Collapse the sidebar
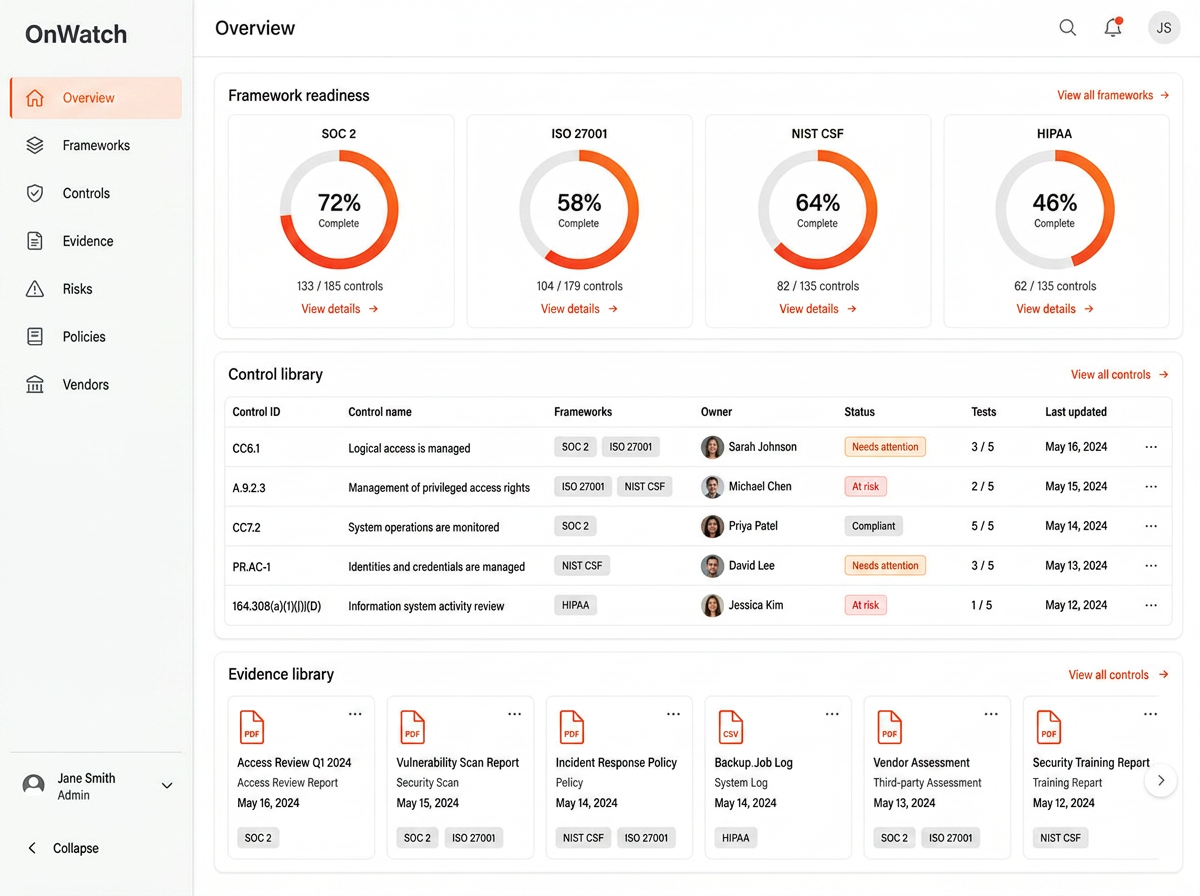The height and width of the screenshot is (896, 1200). tap(63, 848)
